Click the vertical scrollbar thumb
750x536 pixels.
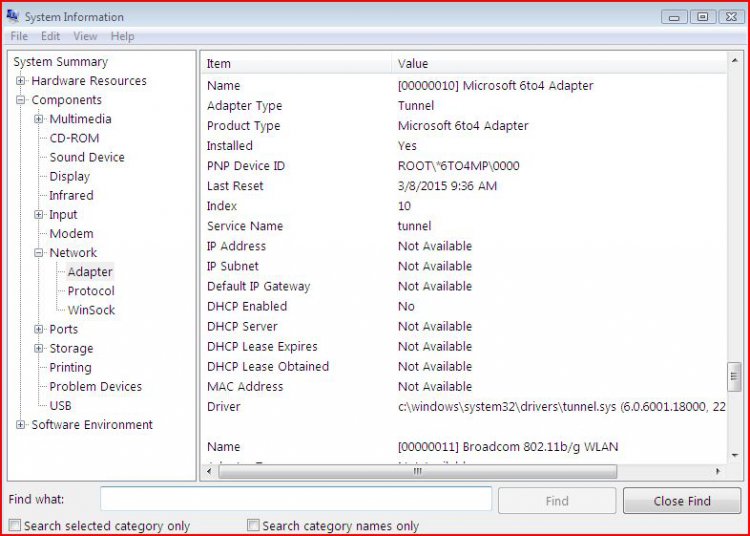[734, 377]
